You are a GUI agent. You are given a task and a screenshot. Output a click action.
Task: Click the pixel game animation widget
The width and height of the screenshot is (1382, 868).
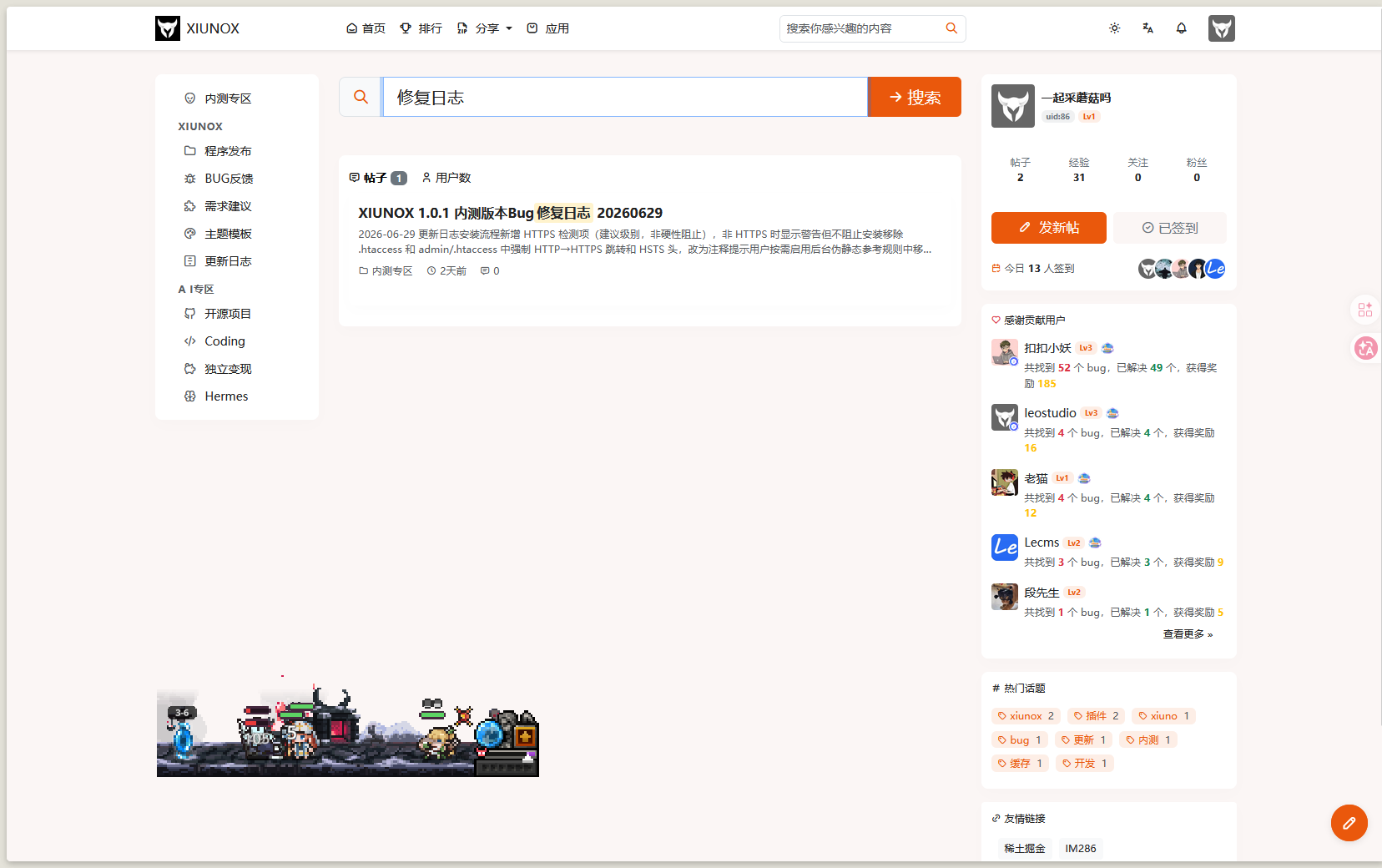[347, 726]
